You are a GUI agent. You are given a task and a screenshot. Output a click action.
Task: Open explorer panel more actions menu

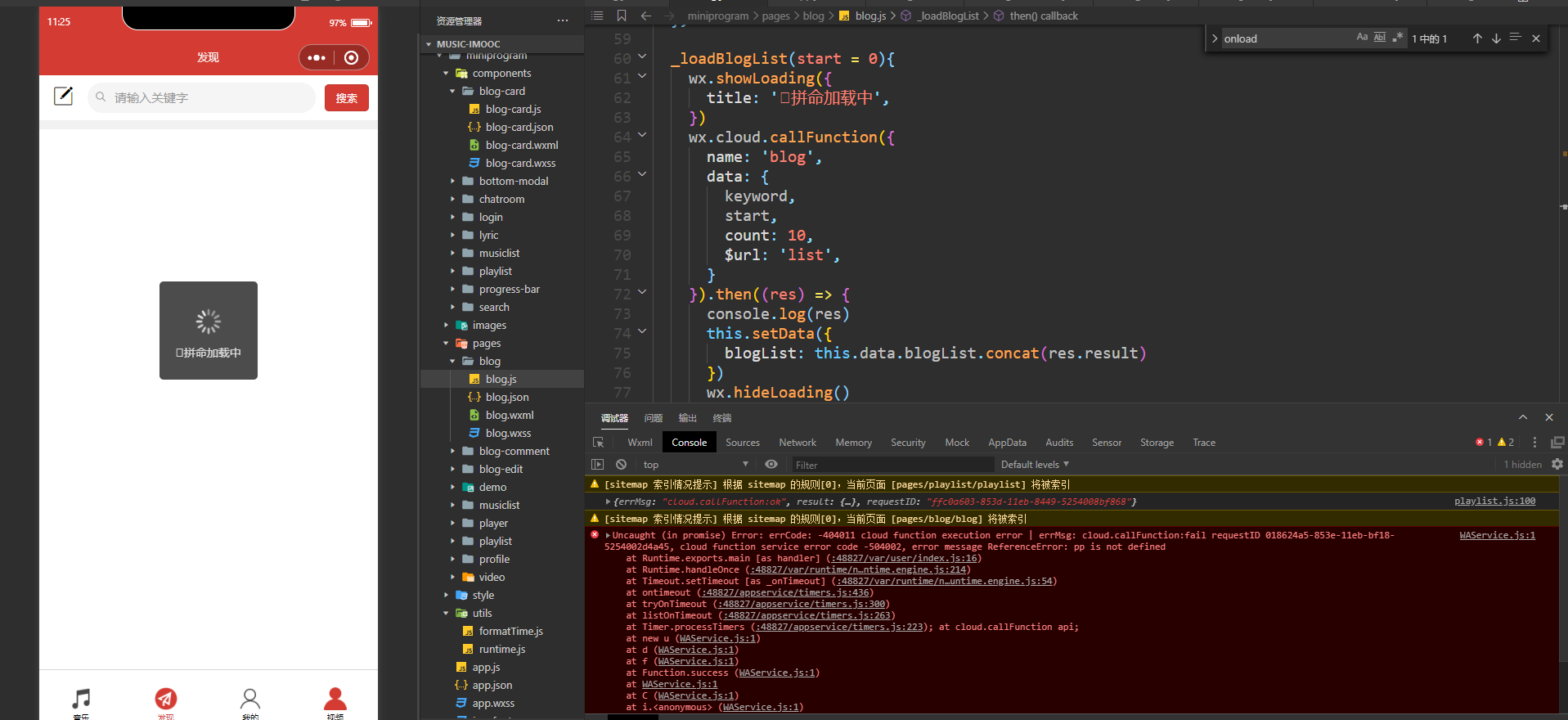tap(562, 20)
